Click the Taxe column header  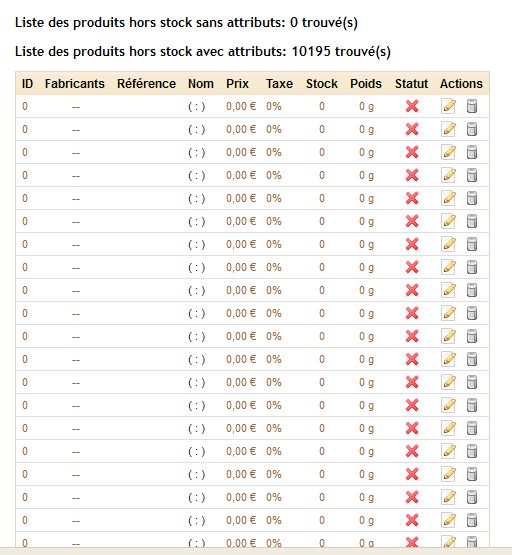[280, 84]
